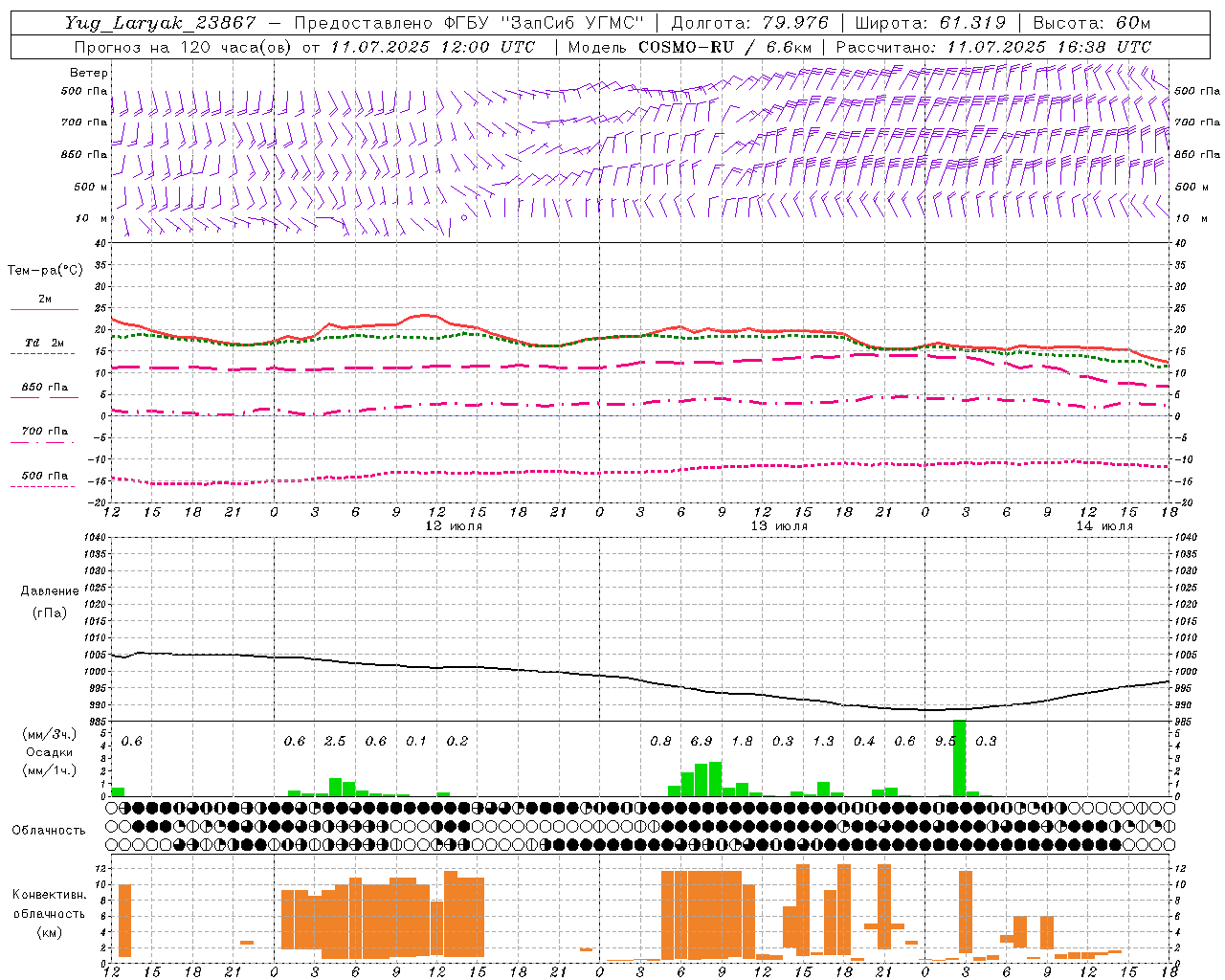Click the 0.2 precipitation value
The width and height of the screenshot is (1225, 980).
[x=457, y=742]
